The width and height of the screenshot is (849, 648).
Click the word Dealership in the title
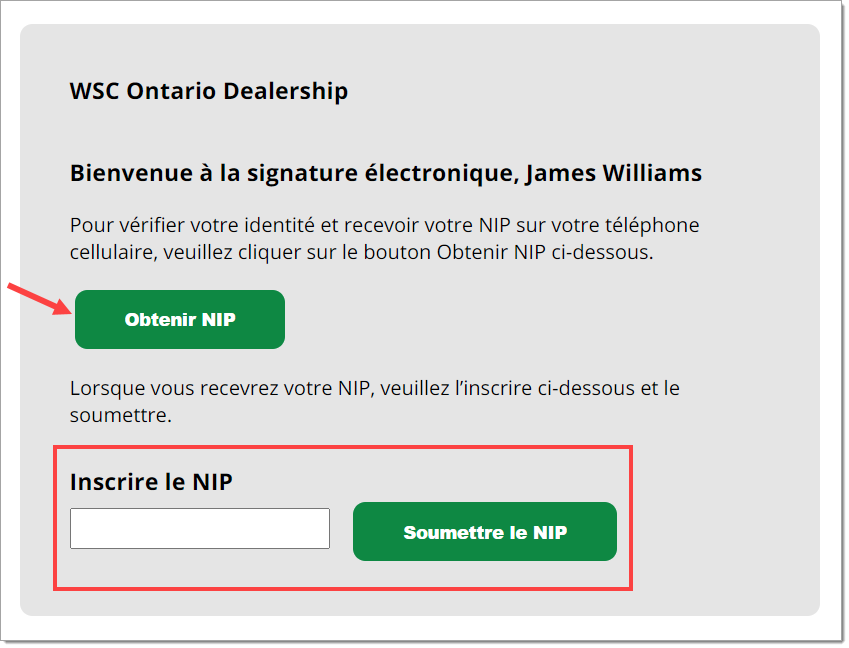[x=285, y=91]
